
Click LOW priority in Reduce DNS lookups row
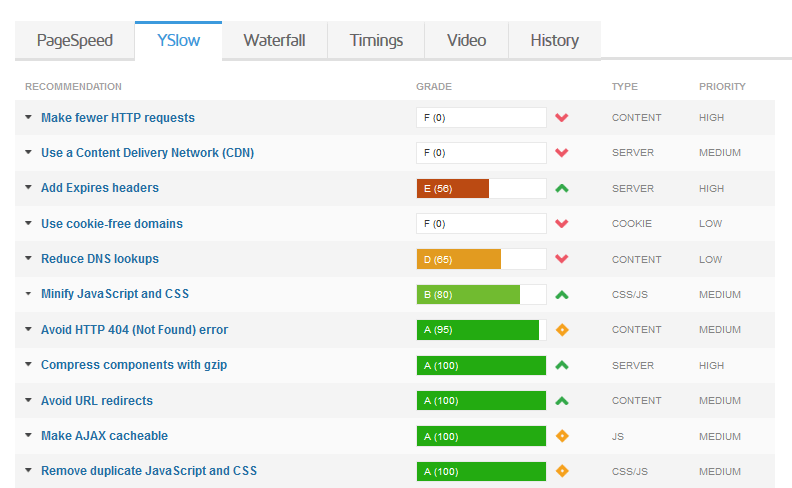711,259
